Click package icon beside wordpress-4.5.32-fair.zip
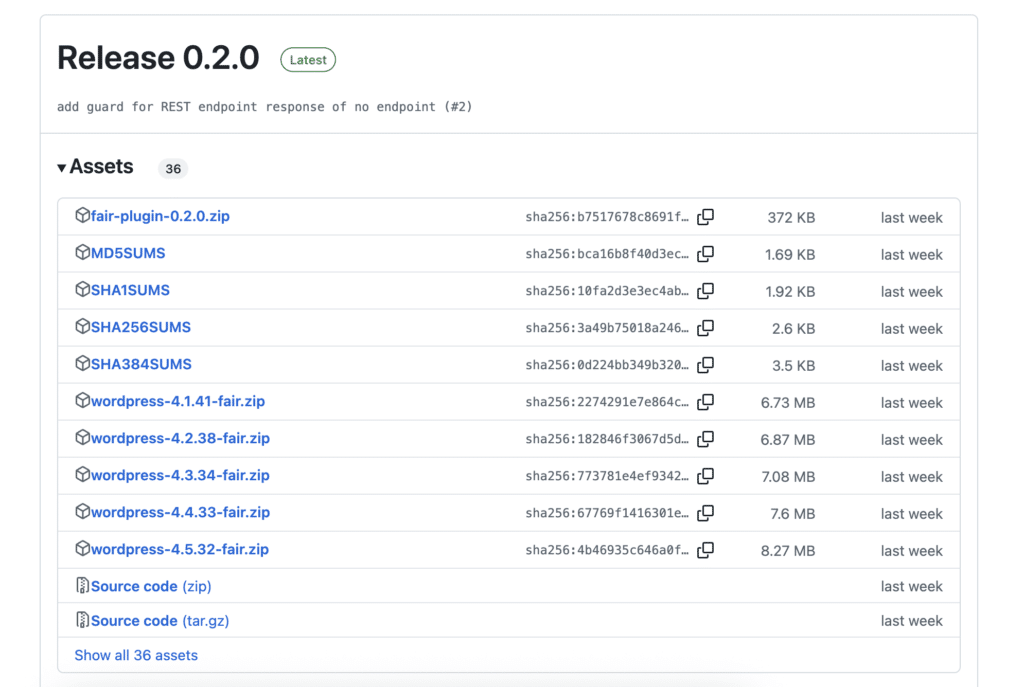This screenshot has height=687, width=1024. (x=82, y=548)
